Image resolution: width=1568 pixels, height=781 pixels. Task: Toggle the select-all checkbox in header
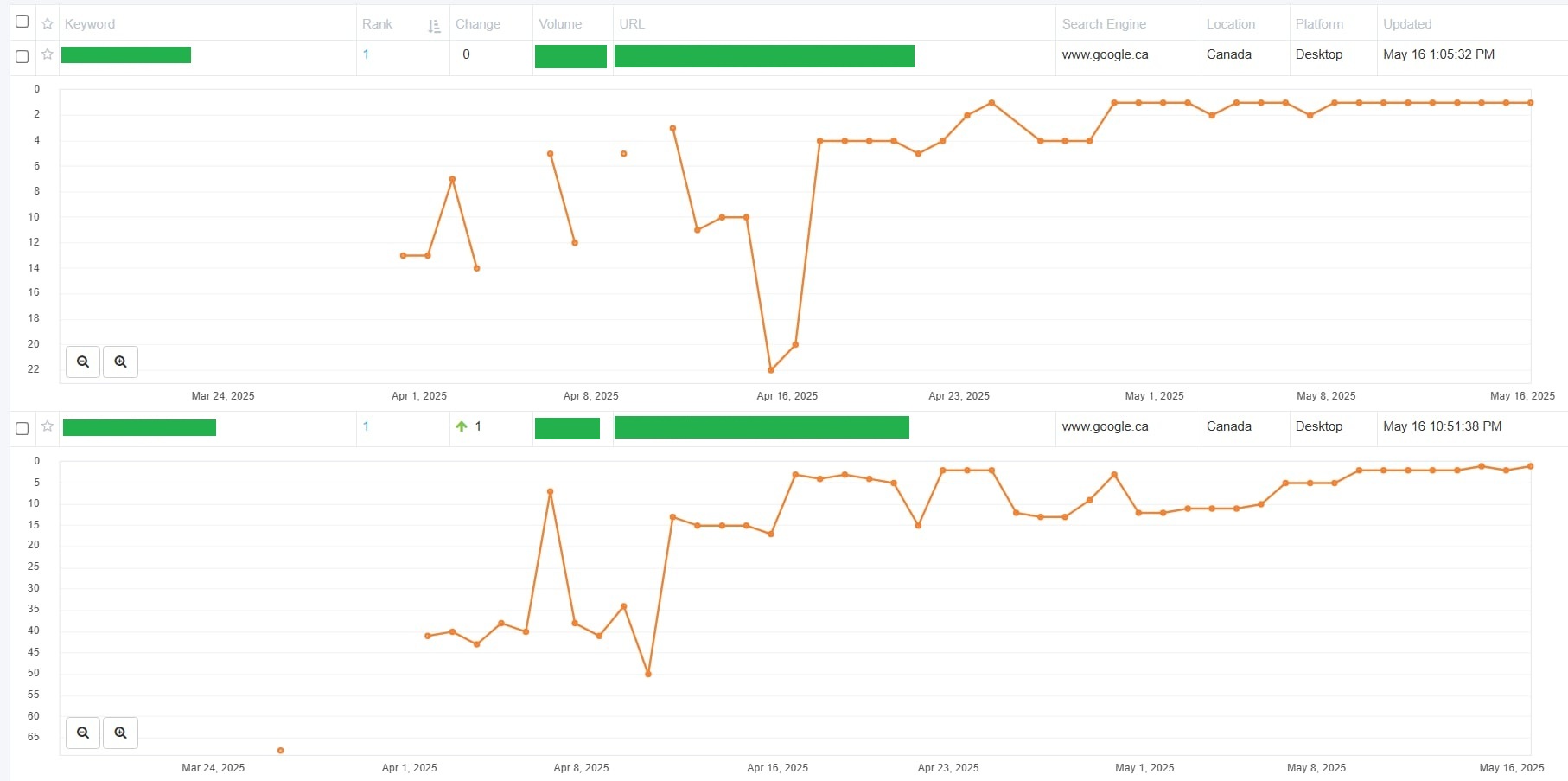pyautogui.click(x=22, y=22)
